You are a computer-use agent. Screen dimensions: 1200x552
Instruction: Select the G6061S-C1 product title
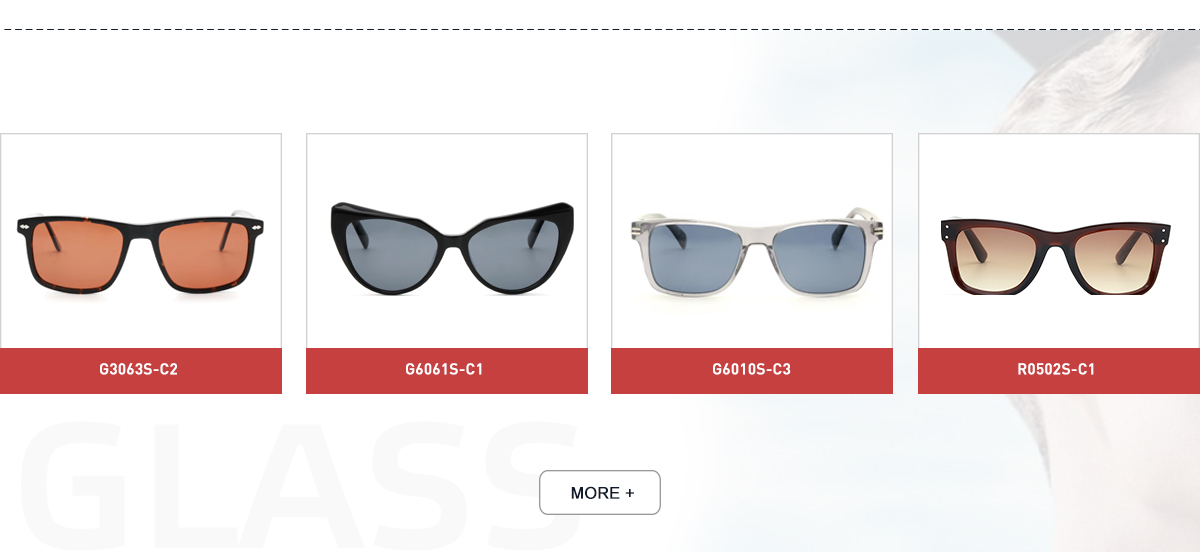tap(444, 370)
